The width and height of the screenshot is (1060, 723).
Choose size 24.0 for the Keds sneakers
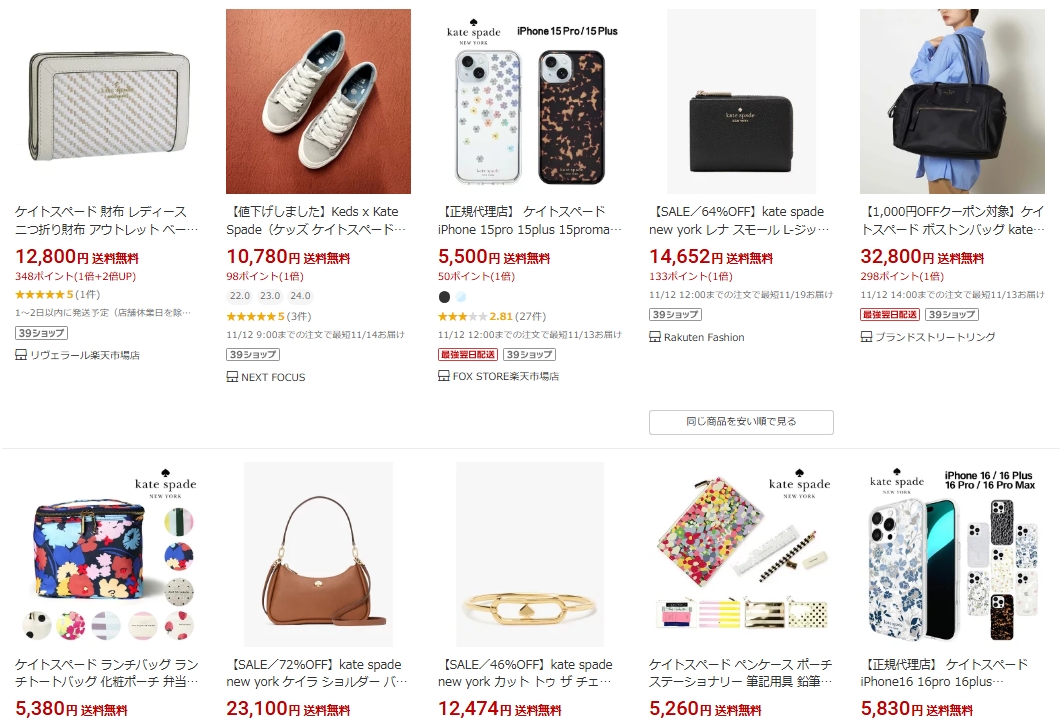(x=300, y=296)
